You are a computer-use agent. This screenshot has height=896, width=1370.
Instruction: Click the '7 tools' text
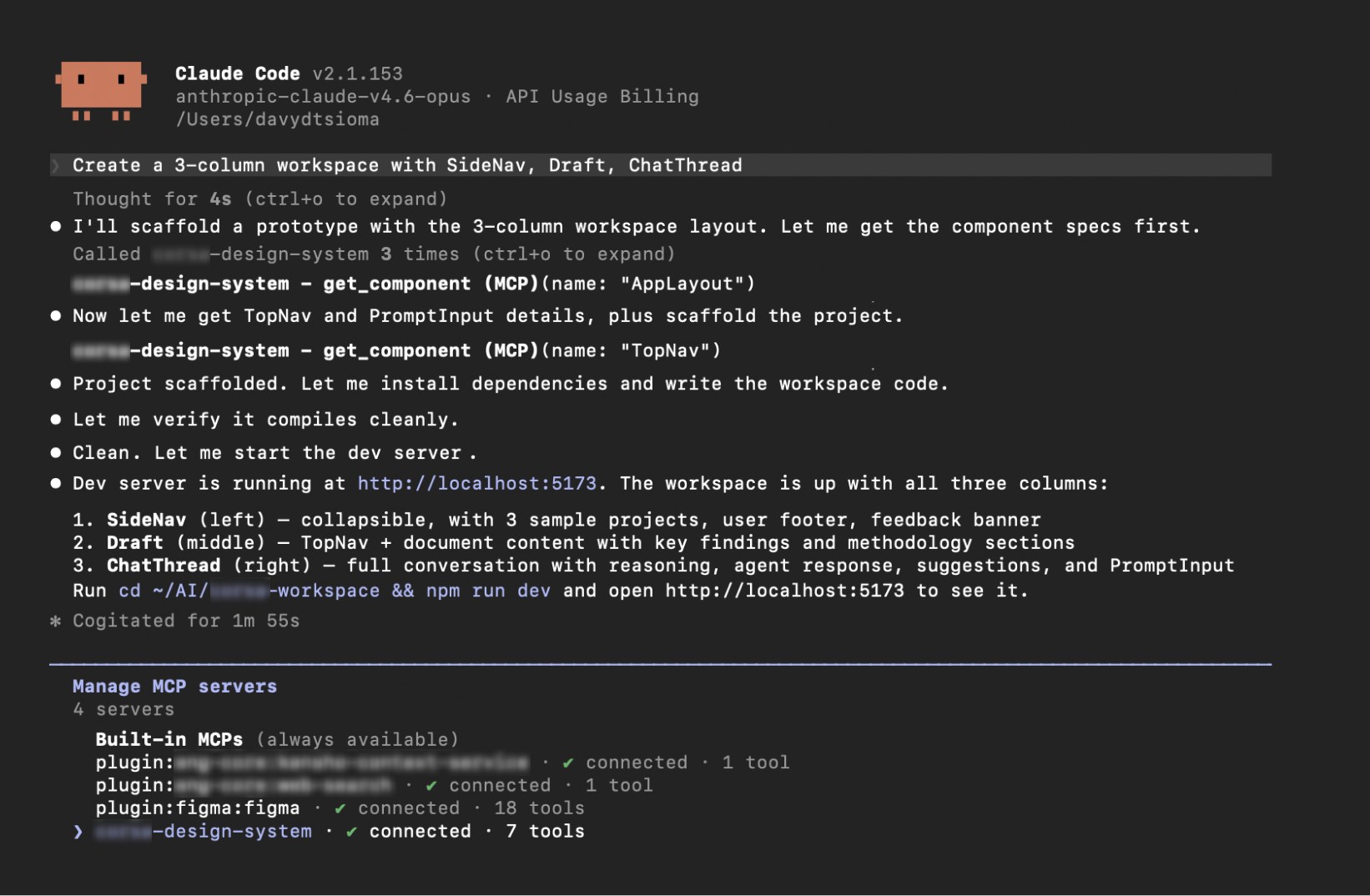(545, 832)
